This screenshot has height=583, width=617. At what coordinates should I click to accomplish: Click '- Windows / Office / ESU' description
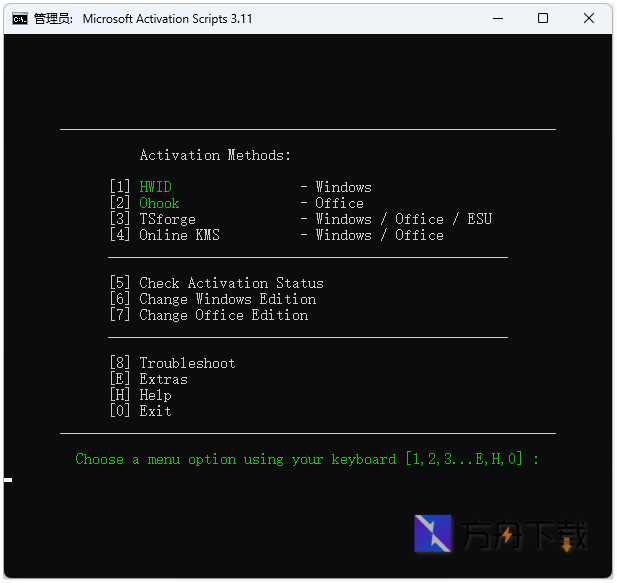coord(396,219)
